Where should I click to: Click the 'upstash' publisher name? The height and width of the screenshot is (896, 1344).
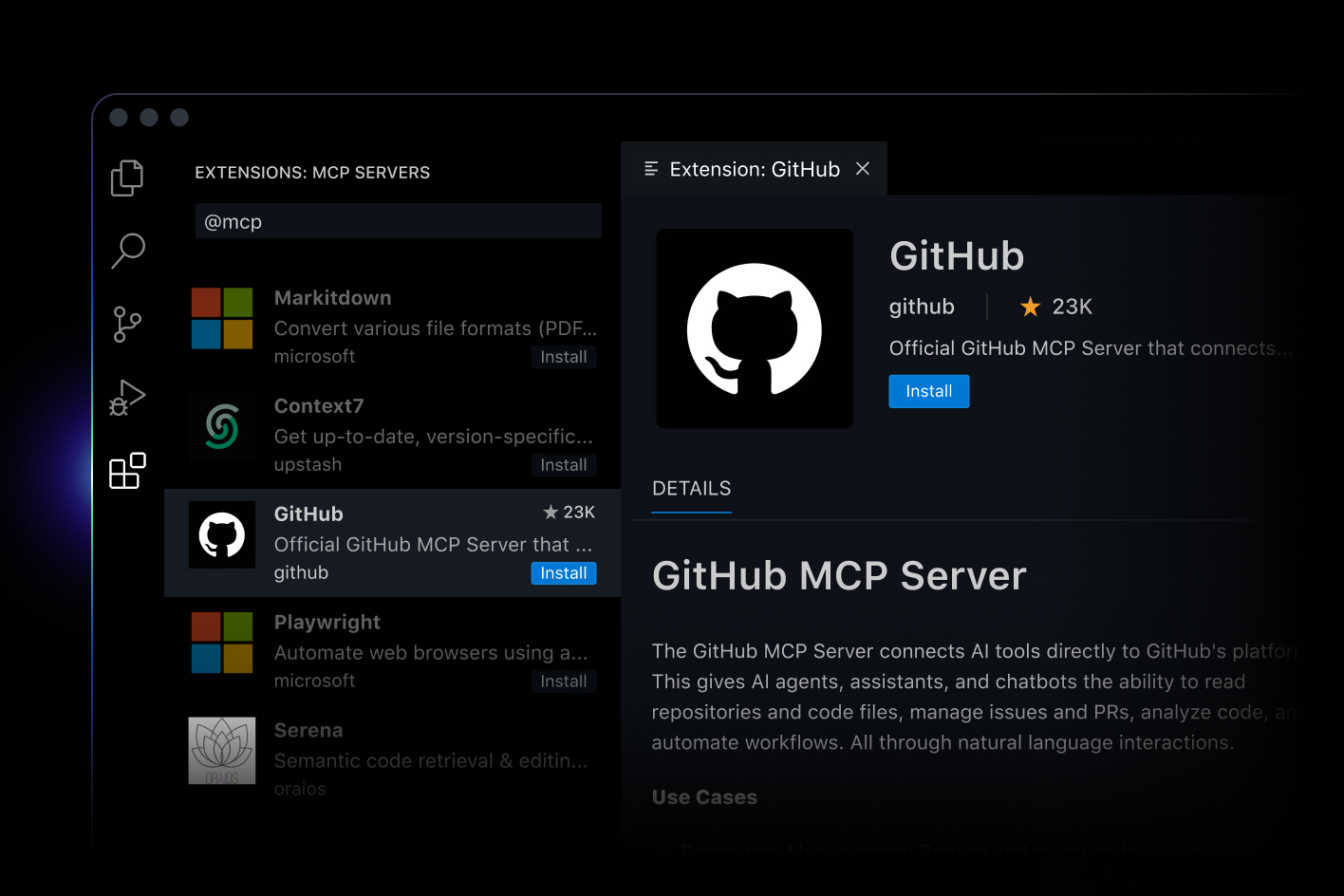click(308, 465)
